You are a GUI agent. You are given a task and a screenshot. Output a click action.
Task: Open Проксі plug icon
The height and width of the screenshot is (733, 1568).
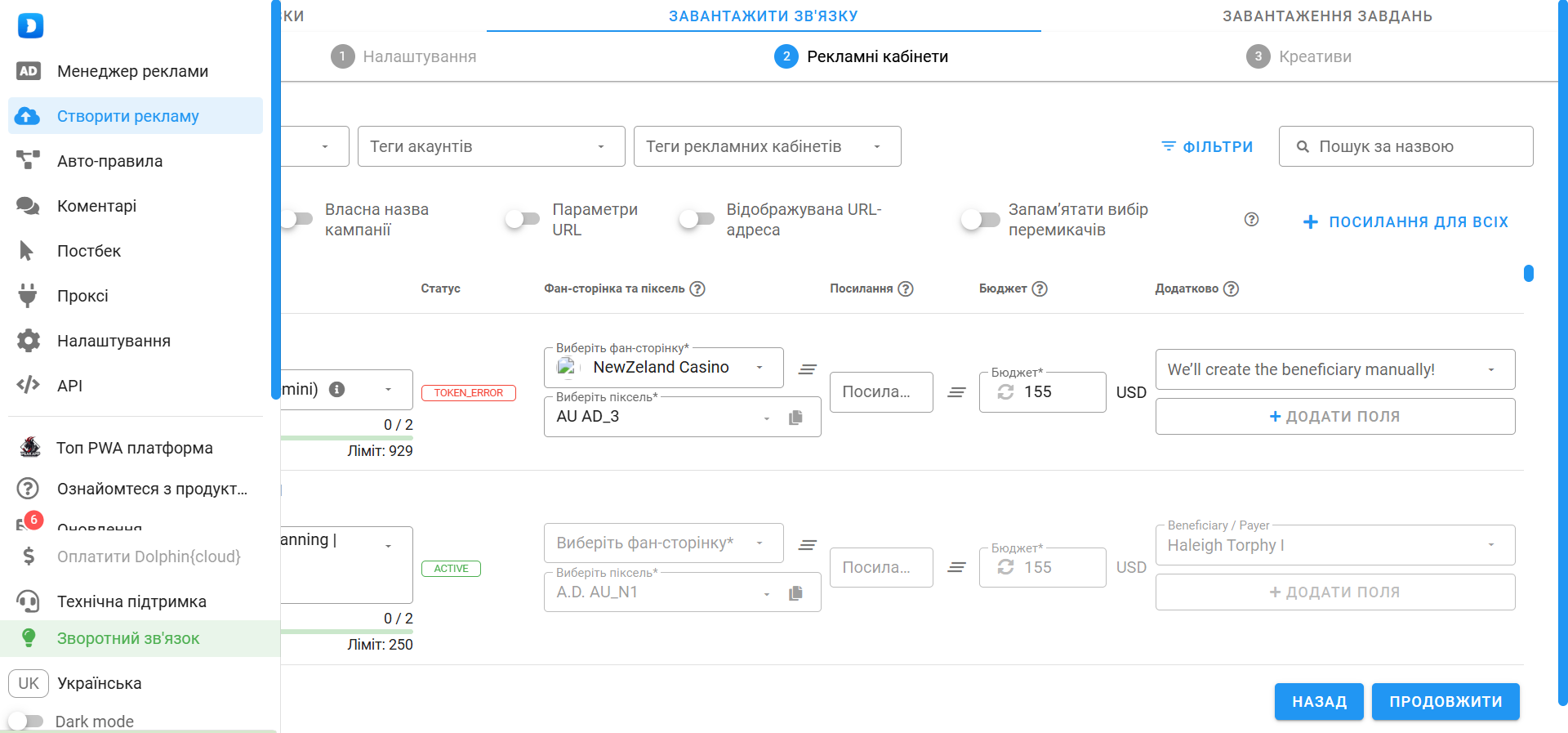coord(28,296)
